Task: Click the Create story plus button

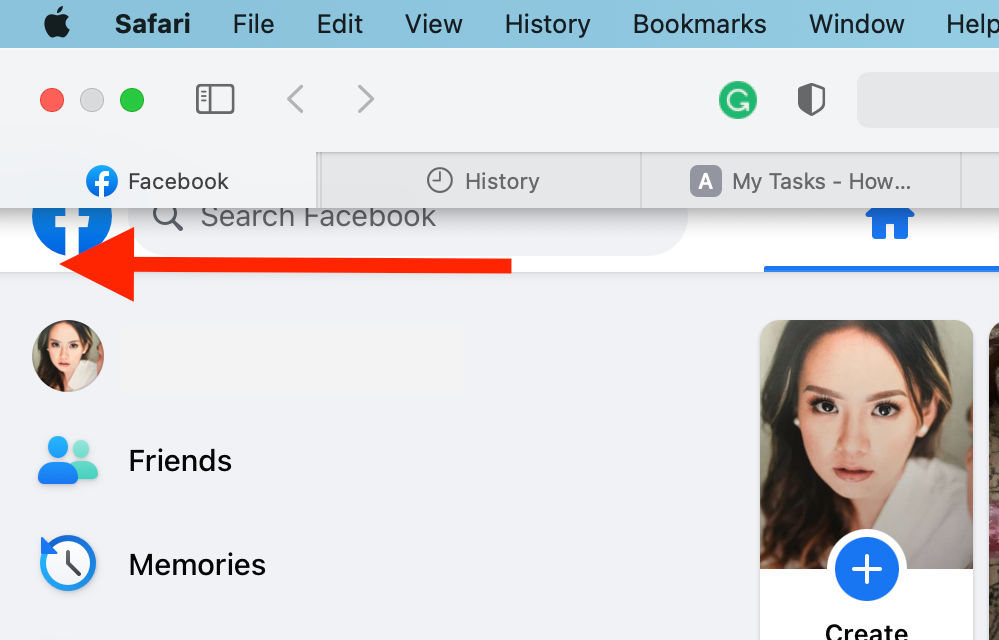Action: 866,569
